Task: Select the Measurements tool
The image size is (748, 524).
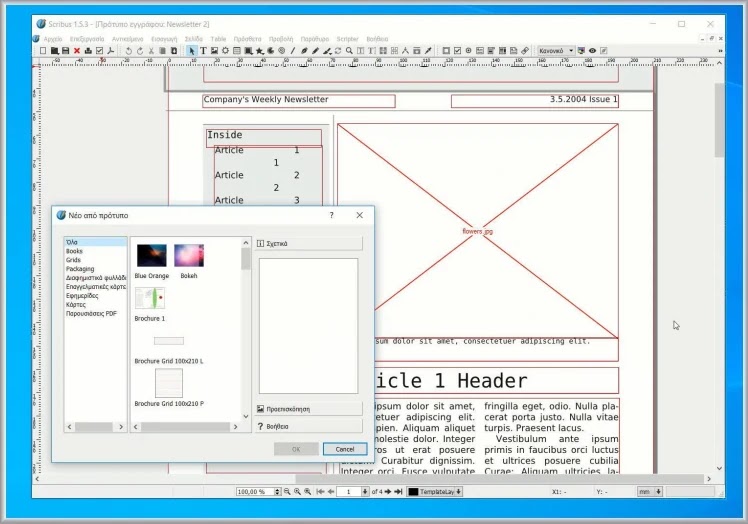Action: pos(405,51)
